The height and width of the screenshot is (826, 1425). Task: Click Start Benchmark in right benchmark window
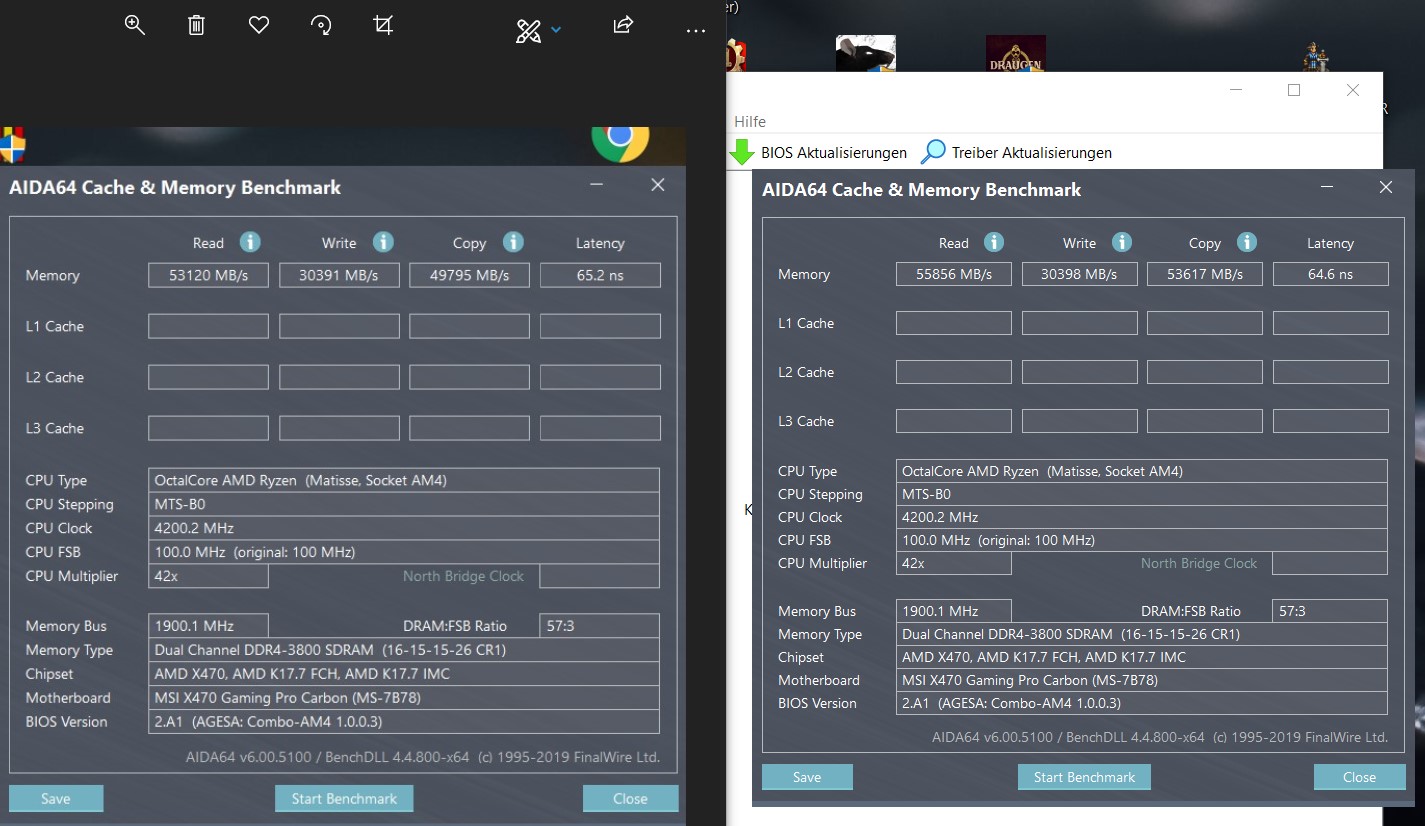(x=1084, y=777)
